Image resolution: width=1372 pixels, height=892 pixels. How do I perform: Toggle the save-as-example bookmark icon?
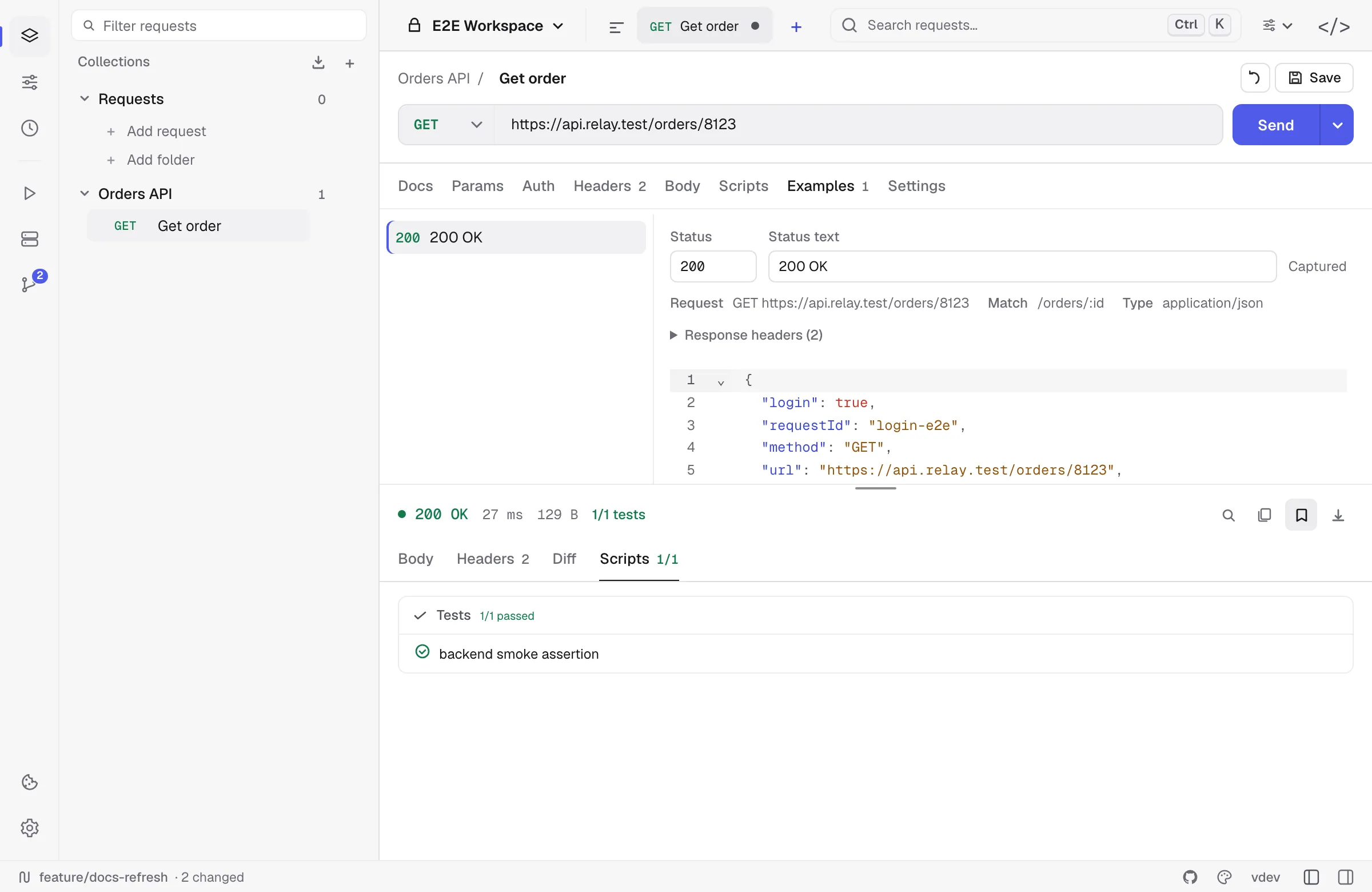click(1301, 515)
